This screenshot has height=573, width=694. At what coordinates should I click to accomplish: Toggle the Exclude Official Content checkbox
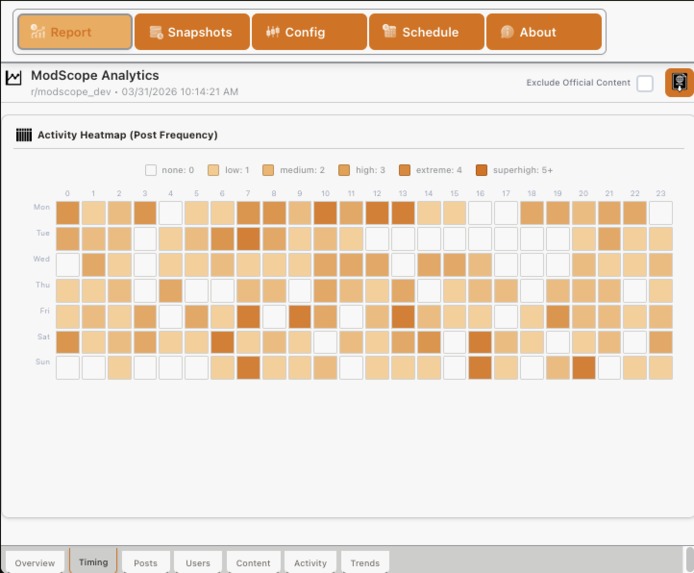point(645,83)
